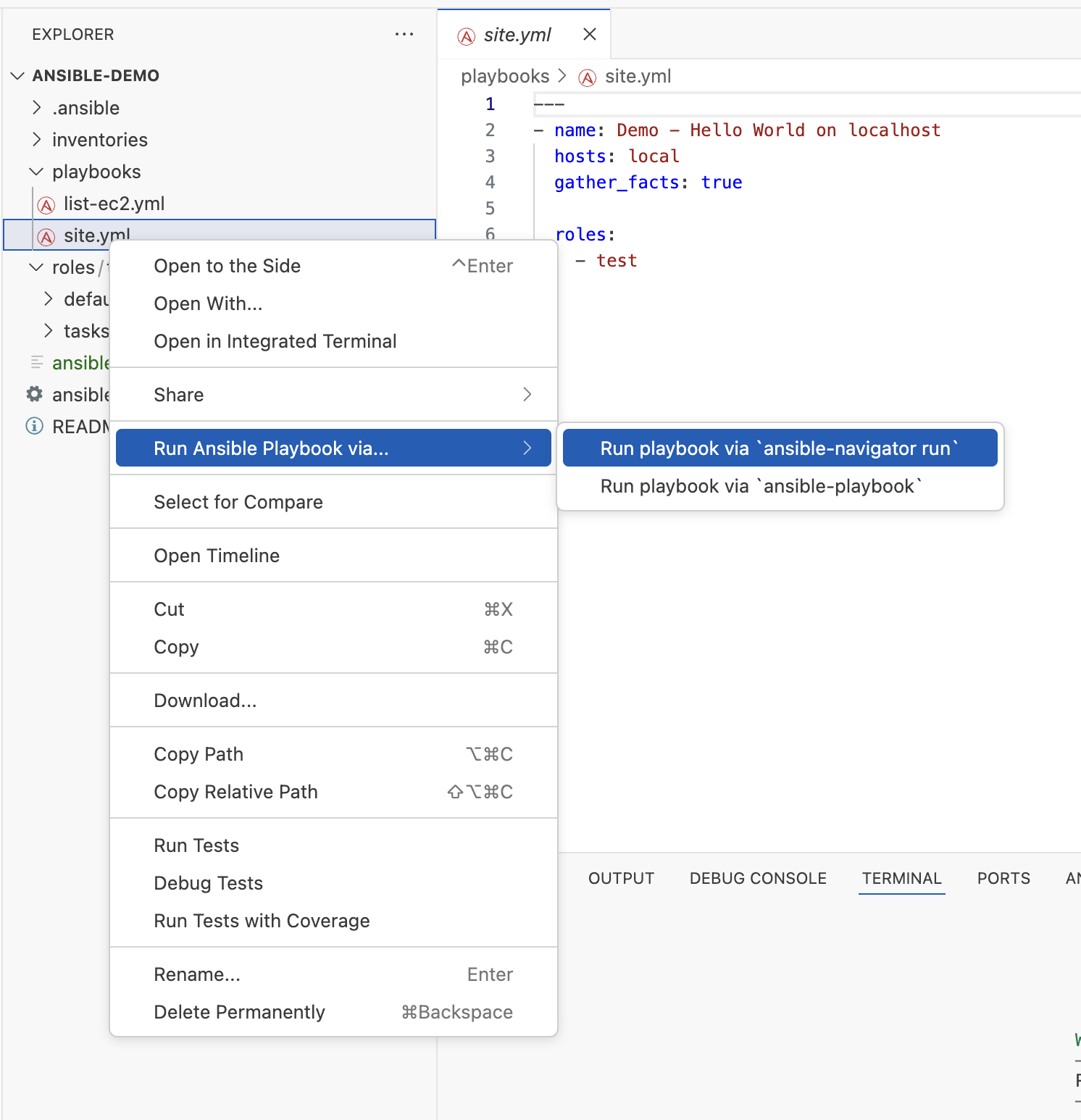Image resolution: width=1081 pixels, height=1120 pixels.
Task: Collapse the ANSIBLE-DEMO root folder
Action: coord(18,75)
